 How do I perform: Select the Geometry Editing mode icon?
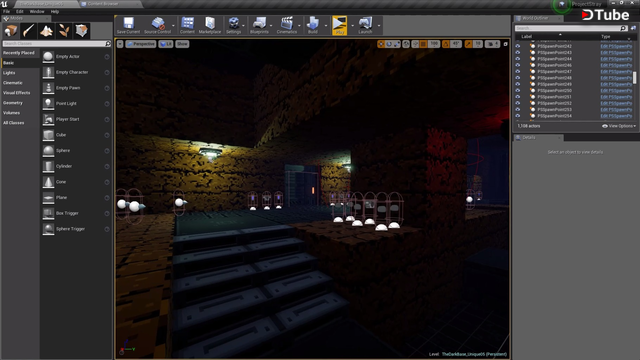(81, 31)
